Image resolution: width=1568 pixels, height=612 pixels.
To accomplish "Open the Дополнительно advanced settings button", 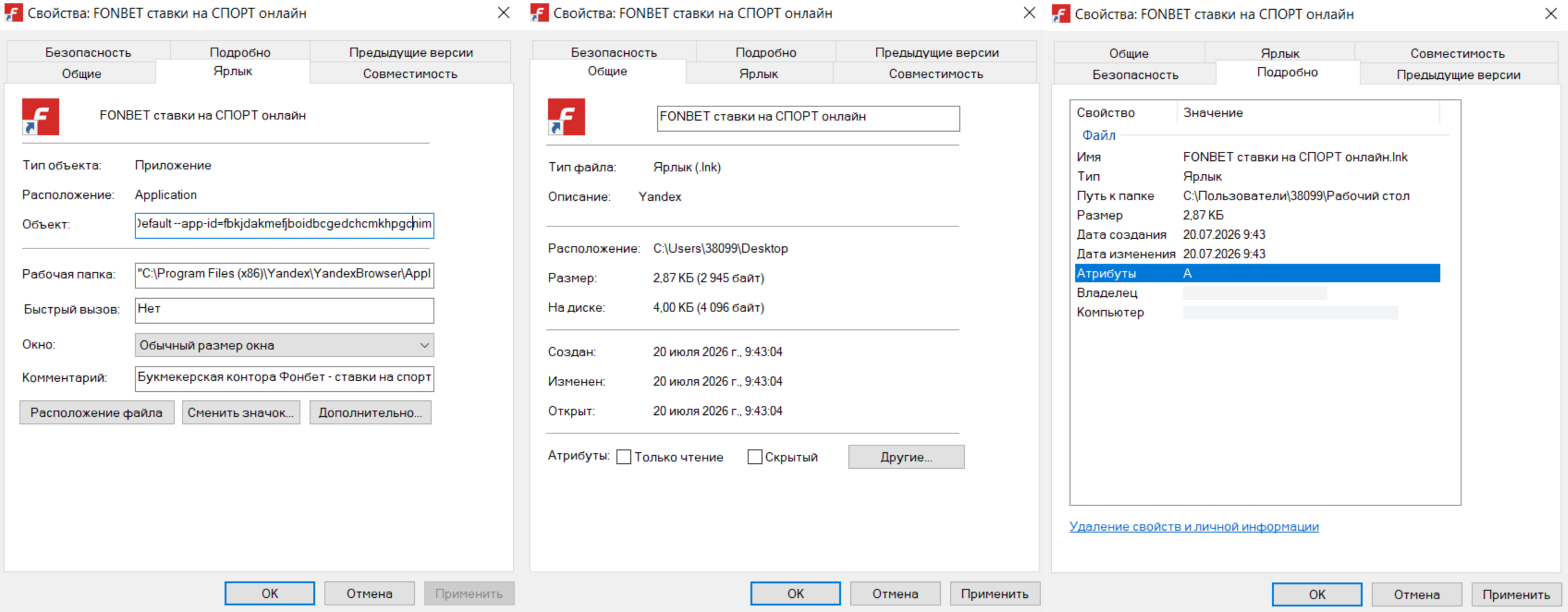I will pos(371,412).
